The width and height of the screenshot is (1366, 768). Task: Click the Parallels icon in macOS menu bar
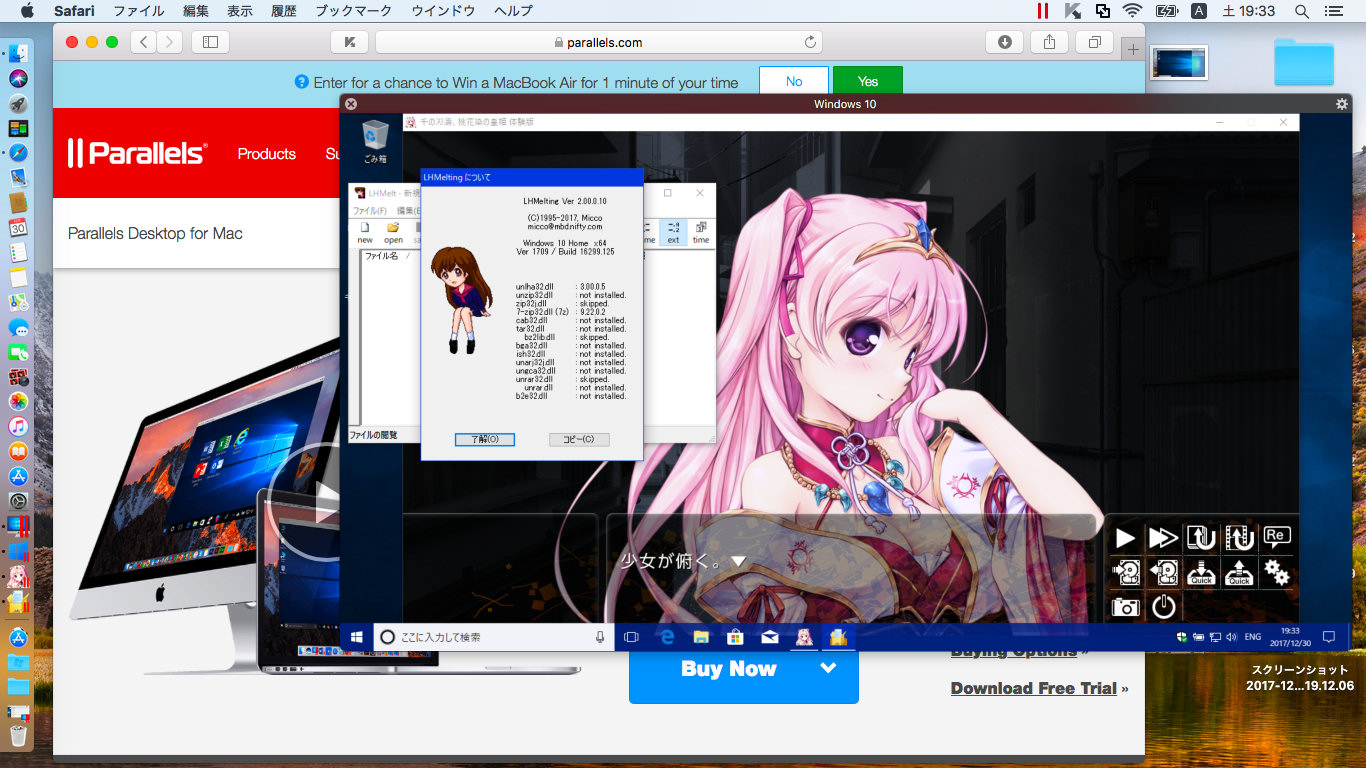coord(1043,11)
